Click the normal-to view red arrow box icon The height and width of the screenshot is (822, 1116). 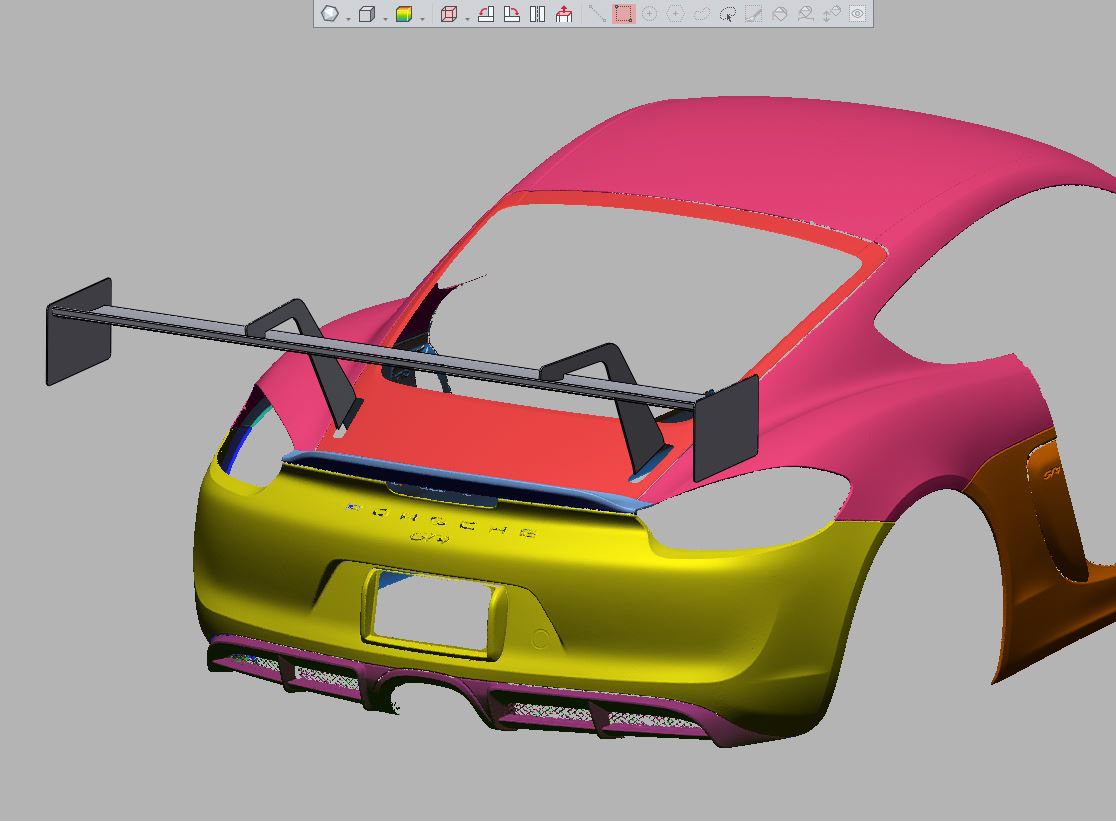coord(564,14)
